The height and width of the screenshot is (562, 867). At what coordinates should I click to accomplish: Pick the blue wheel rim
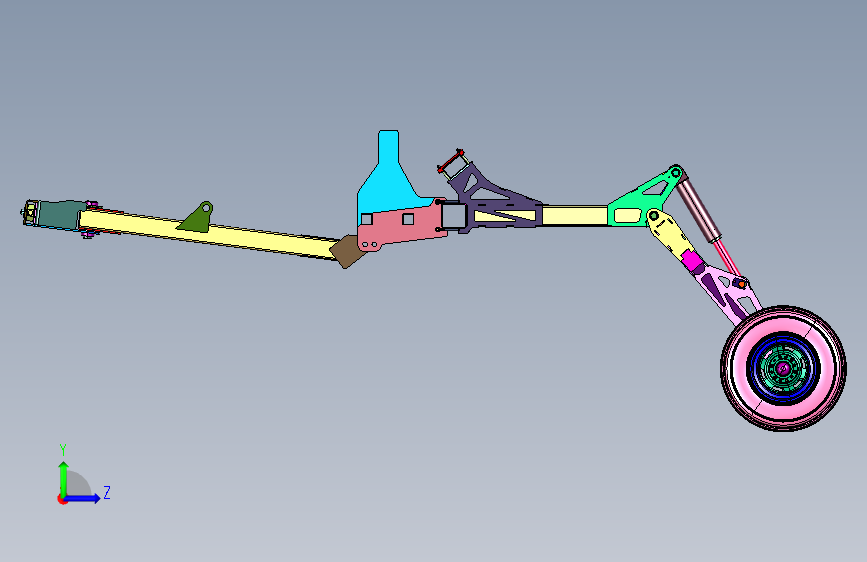point(754,369)
